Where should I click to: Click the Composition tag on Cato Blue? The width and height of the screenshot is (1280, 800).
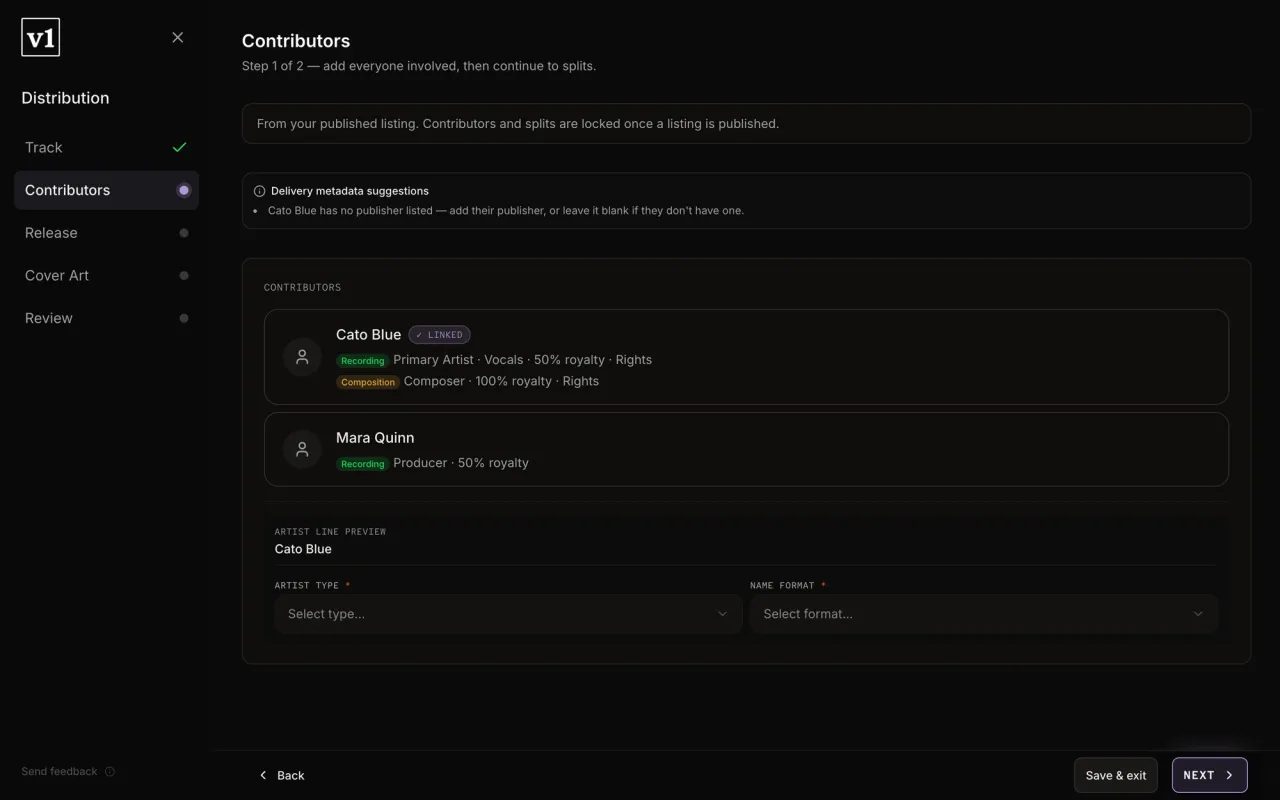pos(367,382)
